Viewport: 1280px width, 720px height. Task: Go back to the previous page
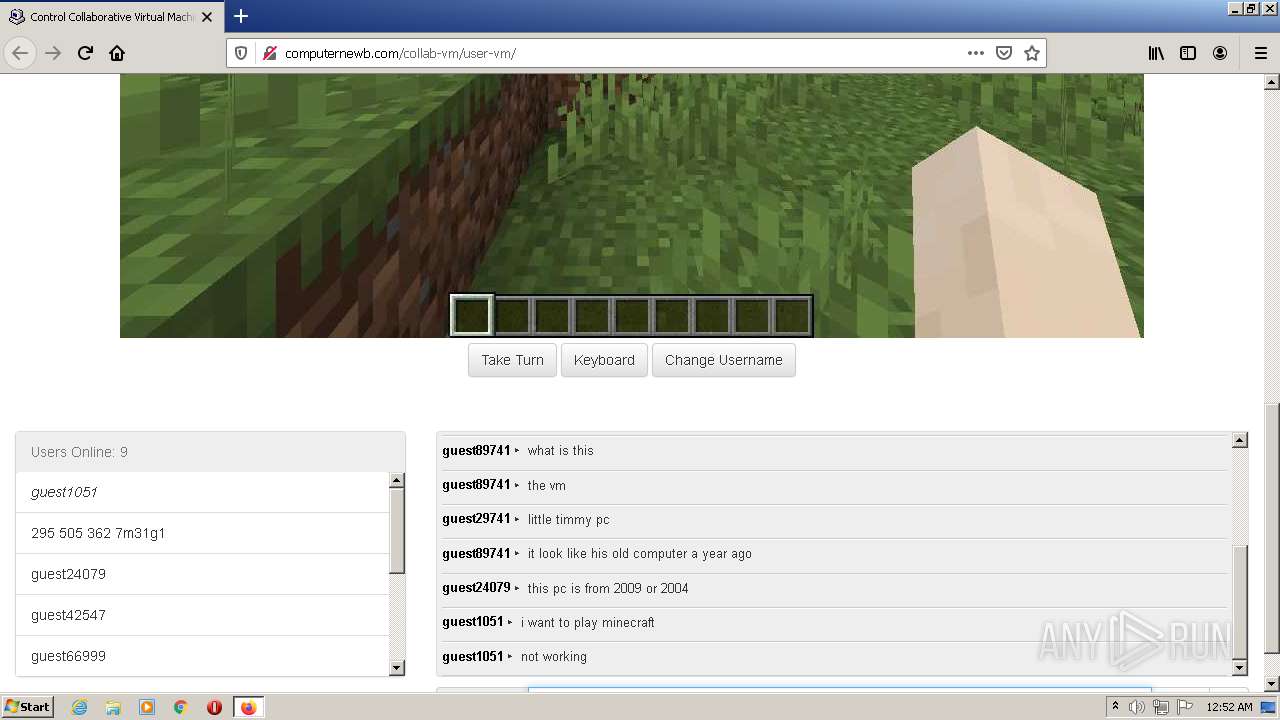point(20,53)
